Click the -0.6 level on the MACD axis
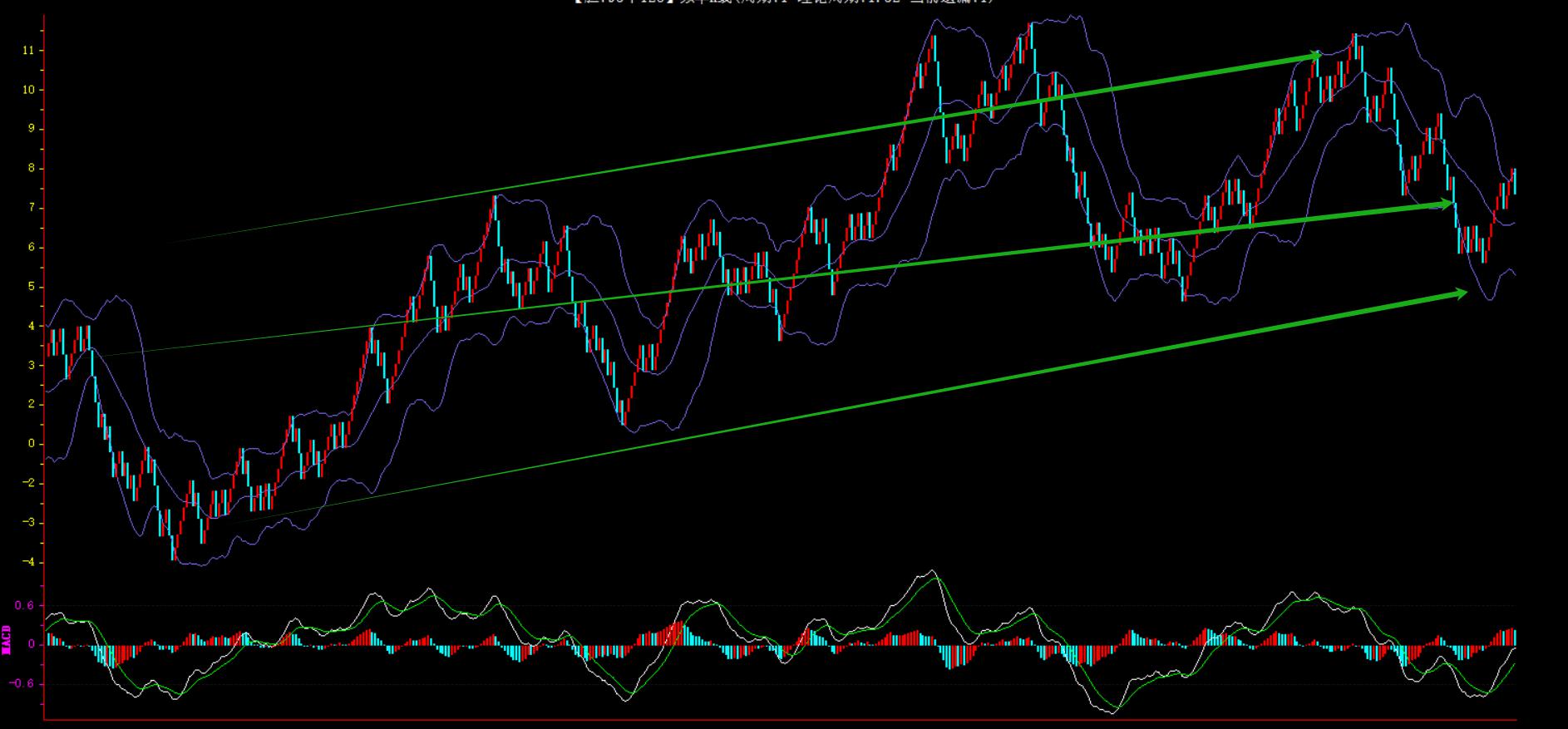The height and width of the screenshot is (729, 1568). pyautogui.click(x=23, y=684)
